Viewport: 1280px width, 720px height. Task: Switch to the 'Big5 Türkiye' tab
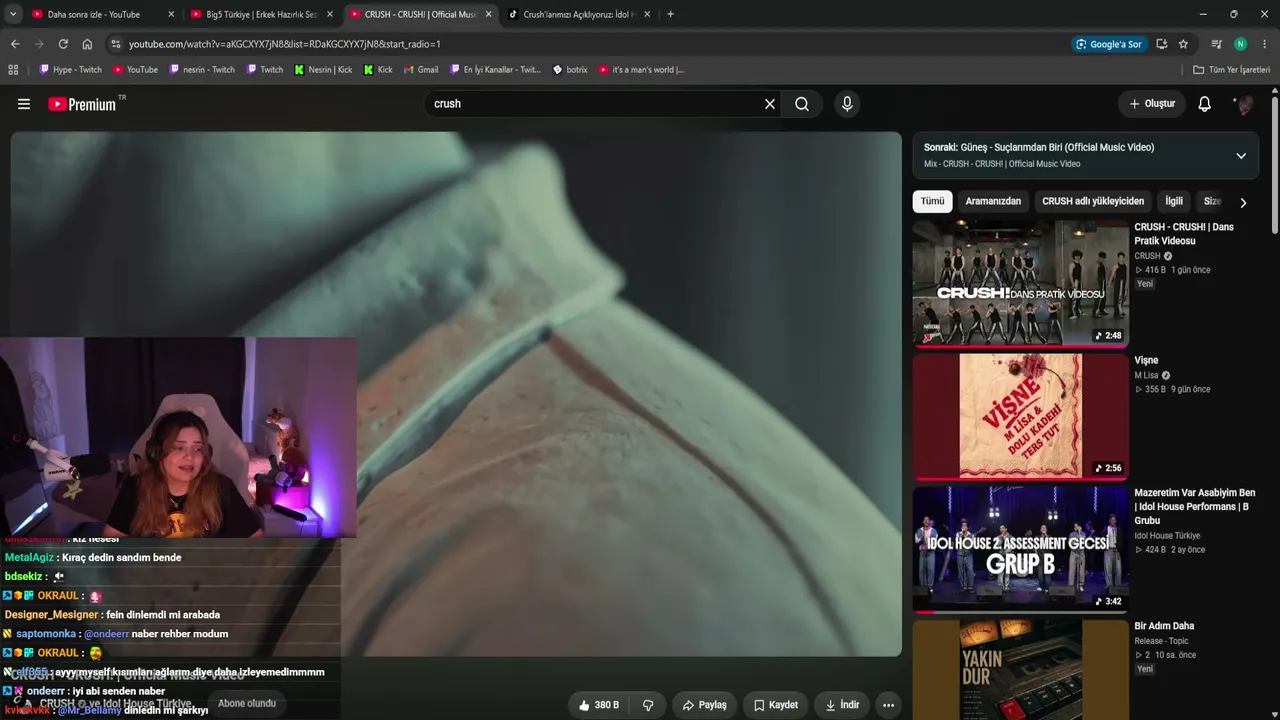(262, 14)
